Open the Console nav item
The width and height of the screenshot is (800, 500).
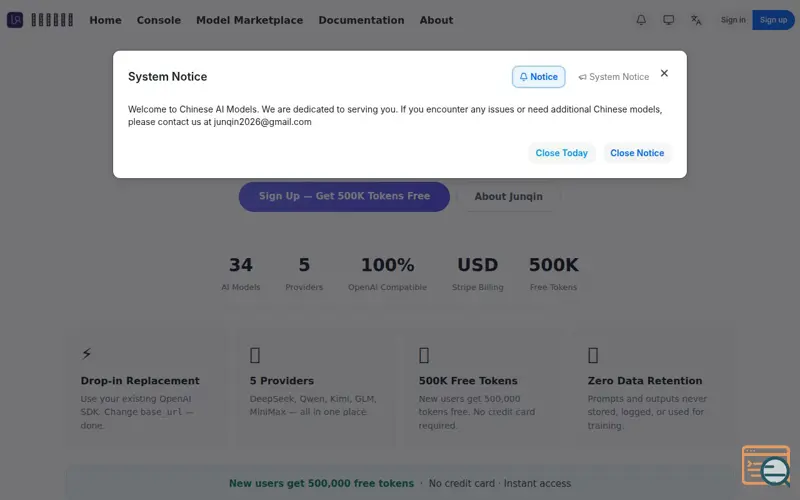(x=159, y=20)
